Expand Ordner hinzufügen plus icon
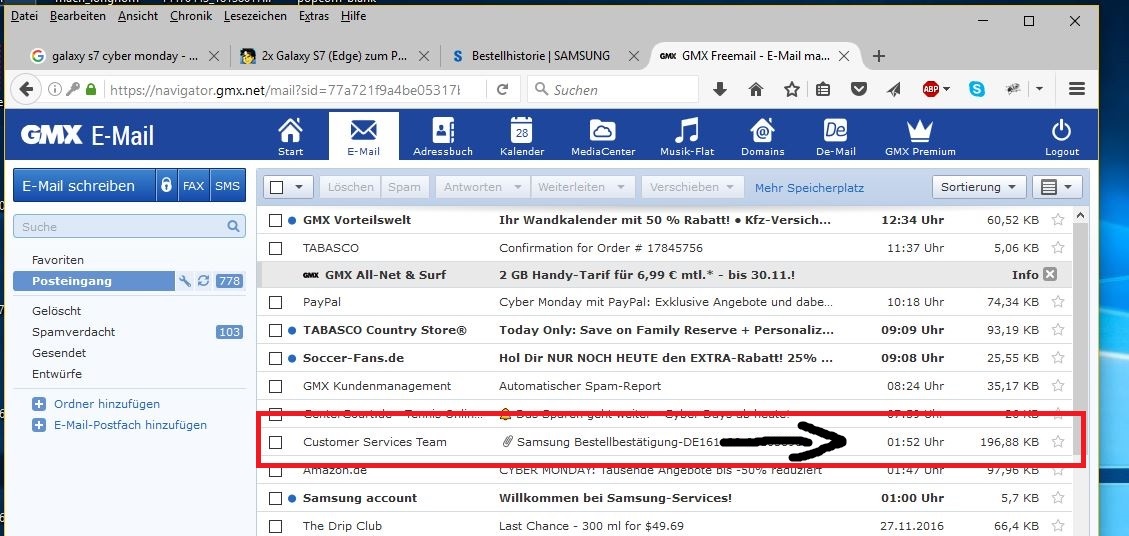Screen dimensions: 1129x536 (x=39, y=404)
